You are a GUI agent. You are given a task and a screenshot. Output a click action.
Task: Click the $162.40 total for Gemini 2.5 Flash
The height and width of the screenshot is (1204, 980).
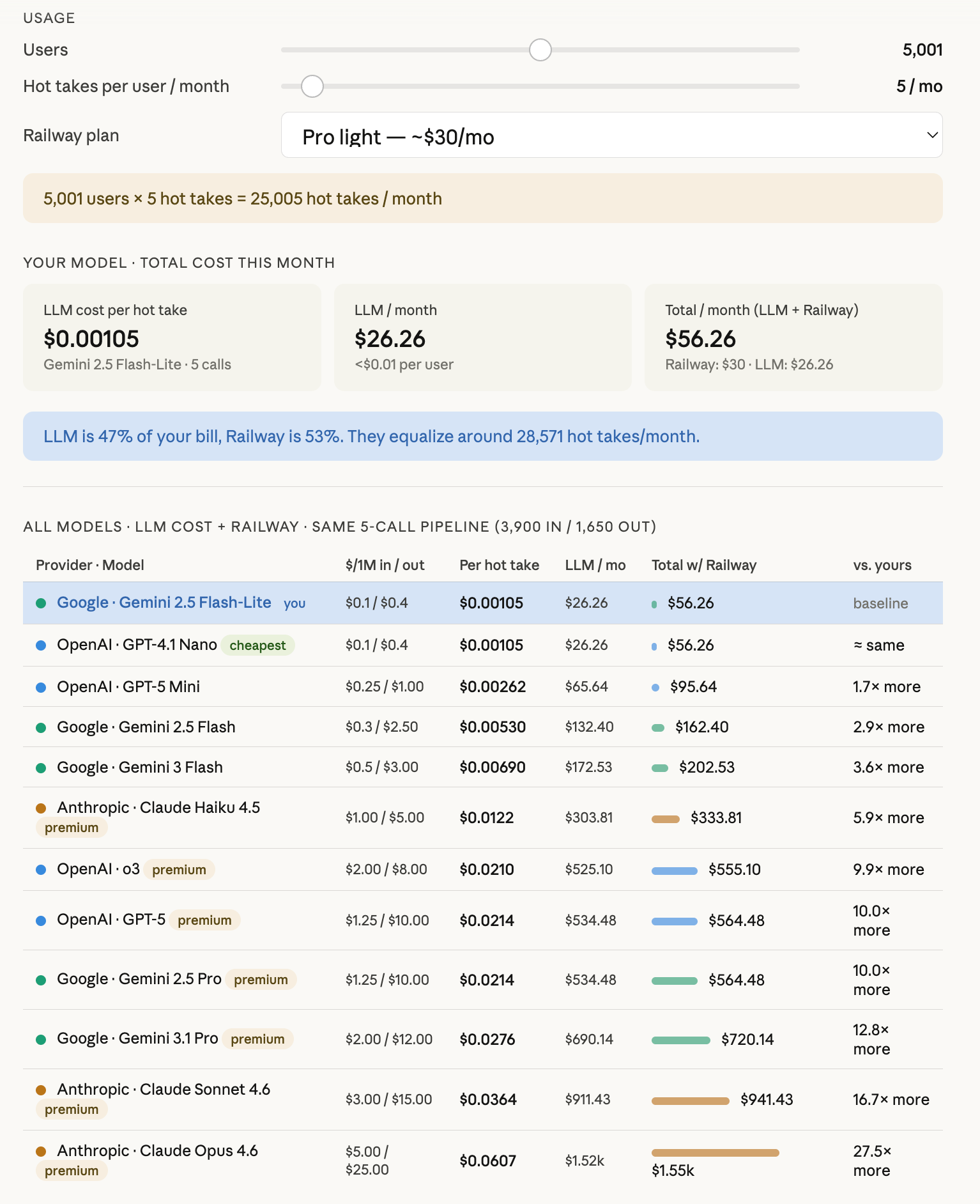701,727
